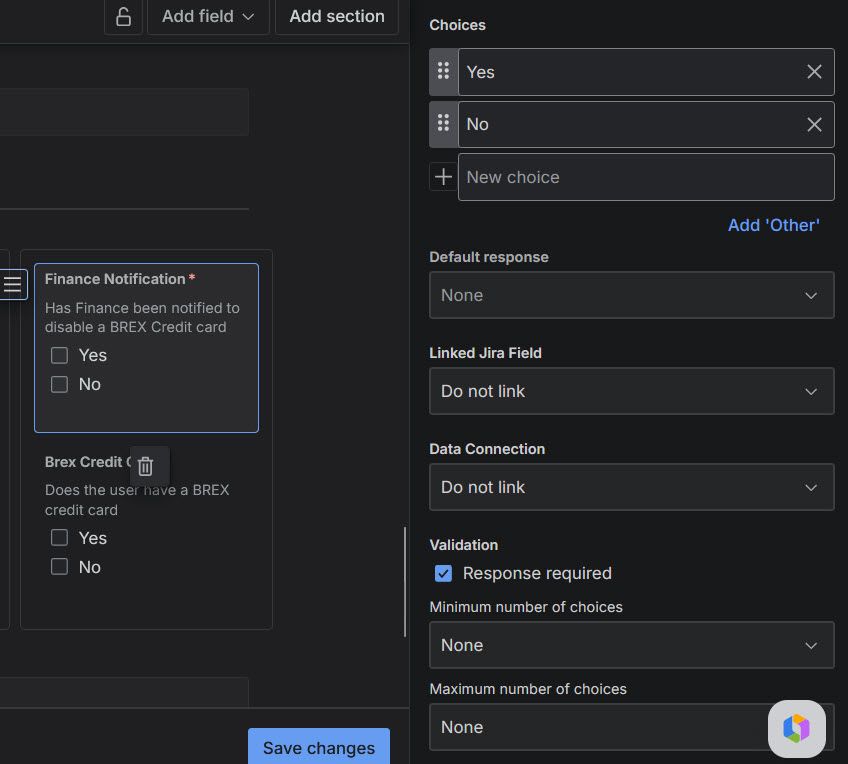Check Yes under Finance Notification
This screenshot has width=848, height=764.
[x=59, y=355]
